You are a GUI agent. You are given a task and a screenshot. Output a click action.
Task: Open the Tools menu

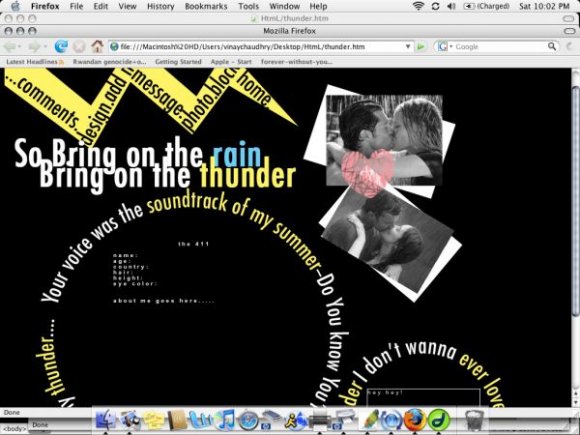pyautogui.click(x=249, y=6)
